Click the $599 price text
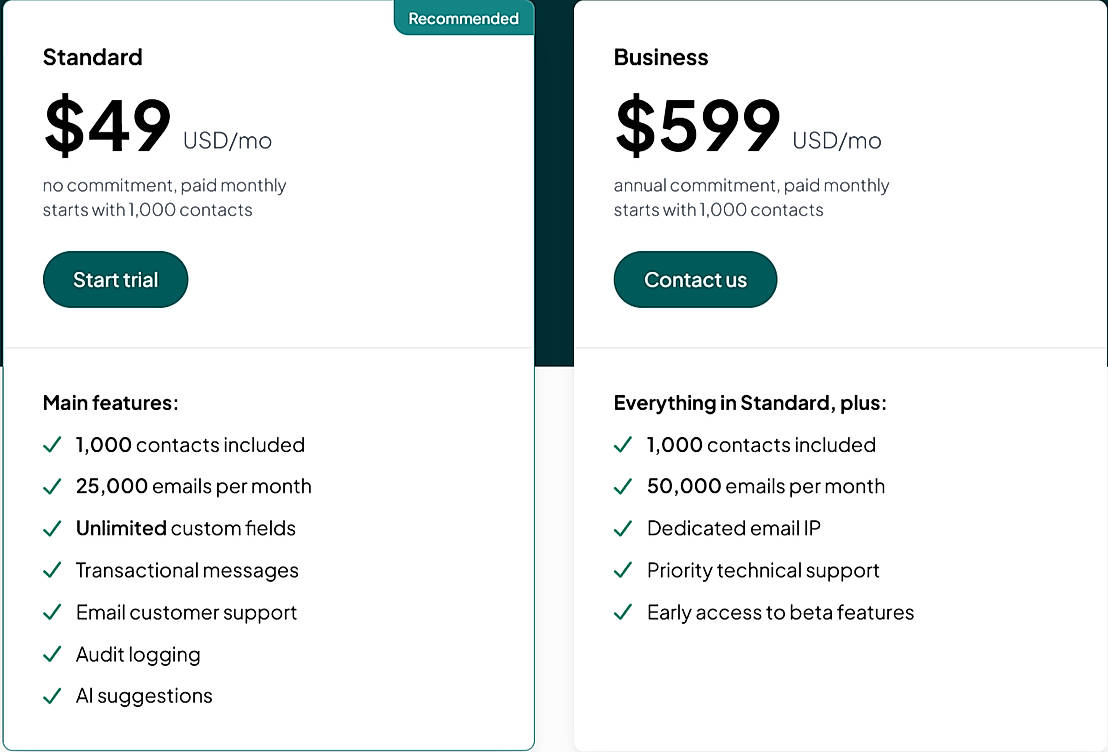 pos(697,127)
